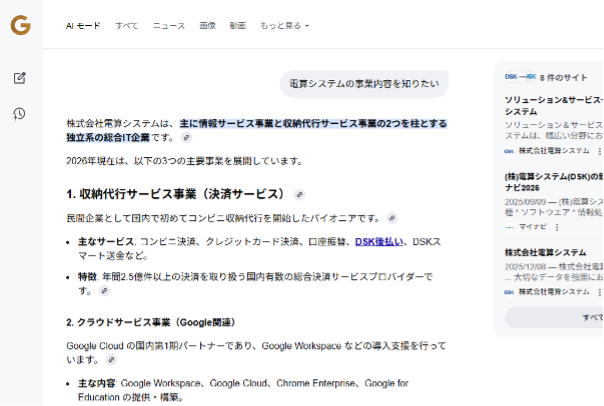Open 株式会社電算システム source card title
The image size is (604, 406).
coord(545,253)
